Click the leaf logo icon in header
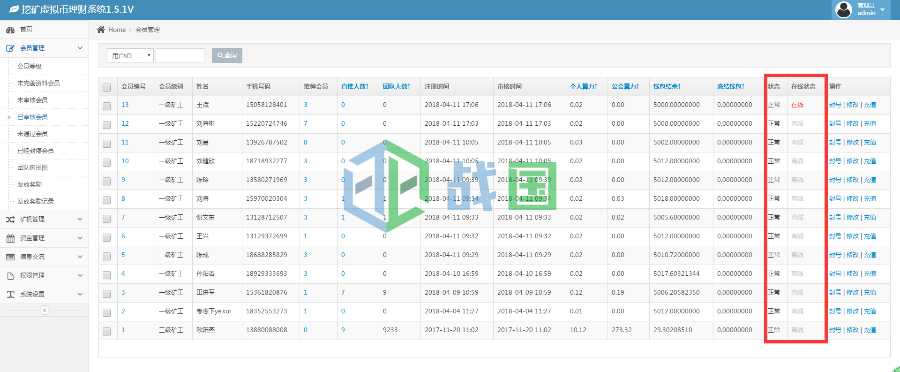 (13, 9)
